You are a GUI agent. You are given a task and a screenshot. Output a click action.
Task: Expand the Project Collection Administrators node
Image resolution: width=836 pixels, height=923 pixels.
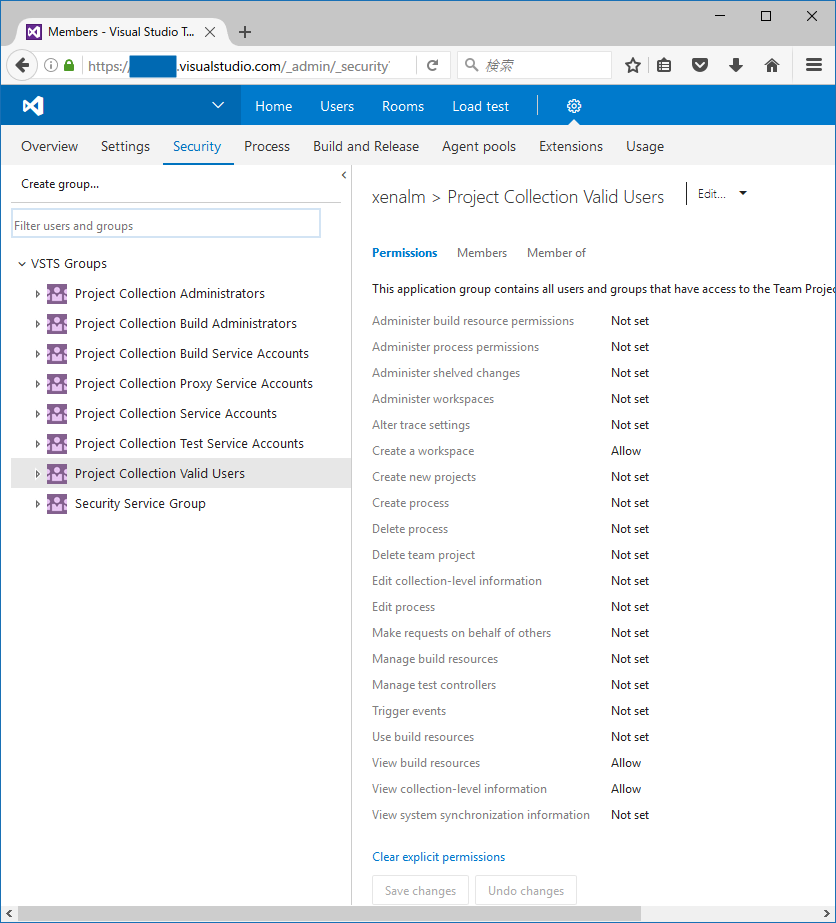(38, 293)
